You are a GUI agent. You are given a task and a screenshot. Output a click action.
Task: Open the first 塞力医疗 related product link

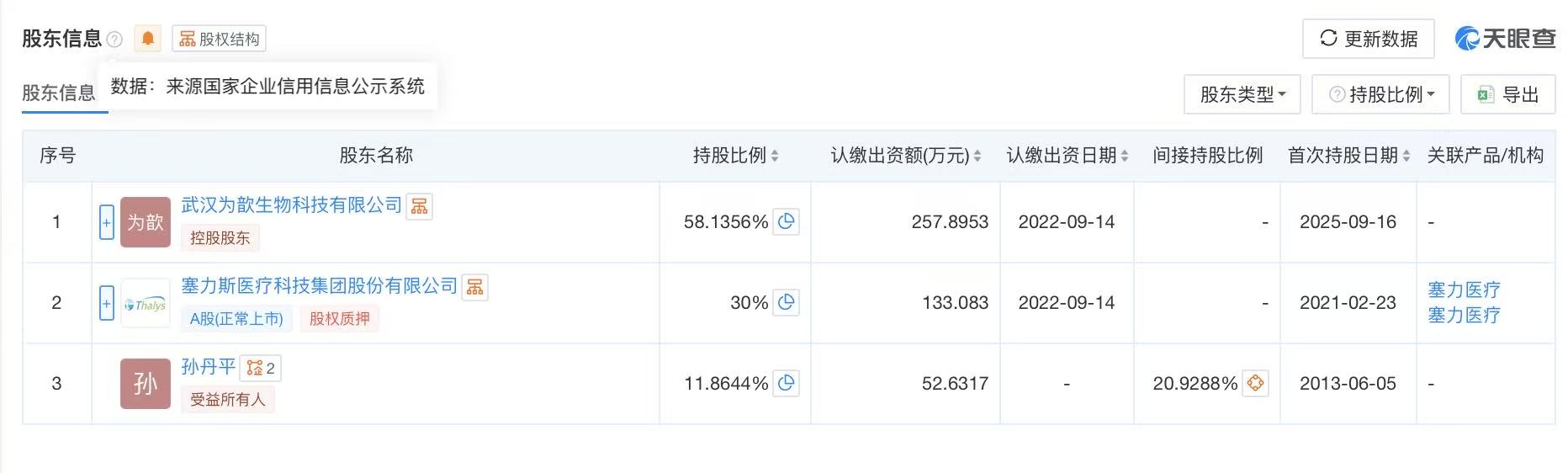pos(1464,290)
